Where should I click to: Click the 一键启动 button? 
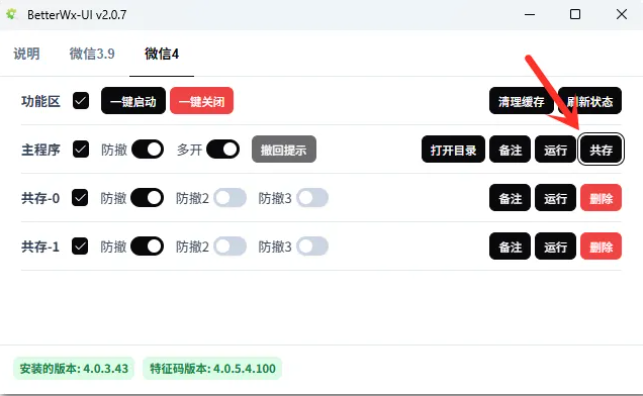133,101
